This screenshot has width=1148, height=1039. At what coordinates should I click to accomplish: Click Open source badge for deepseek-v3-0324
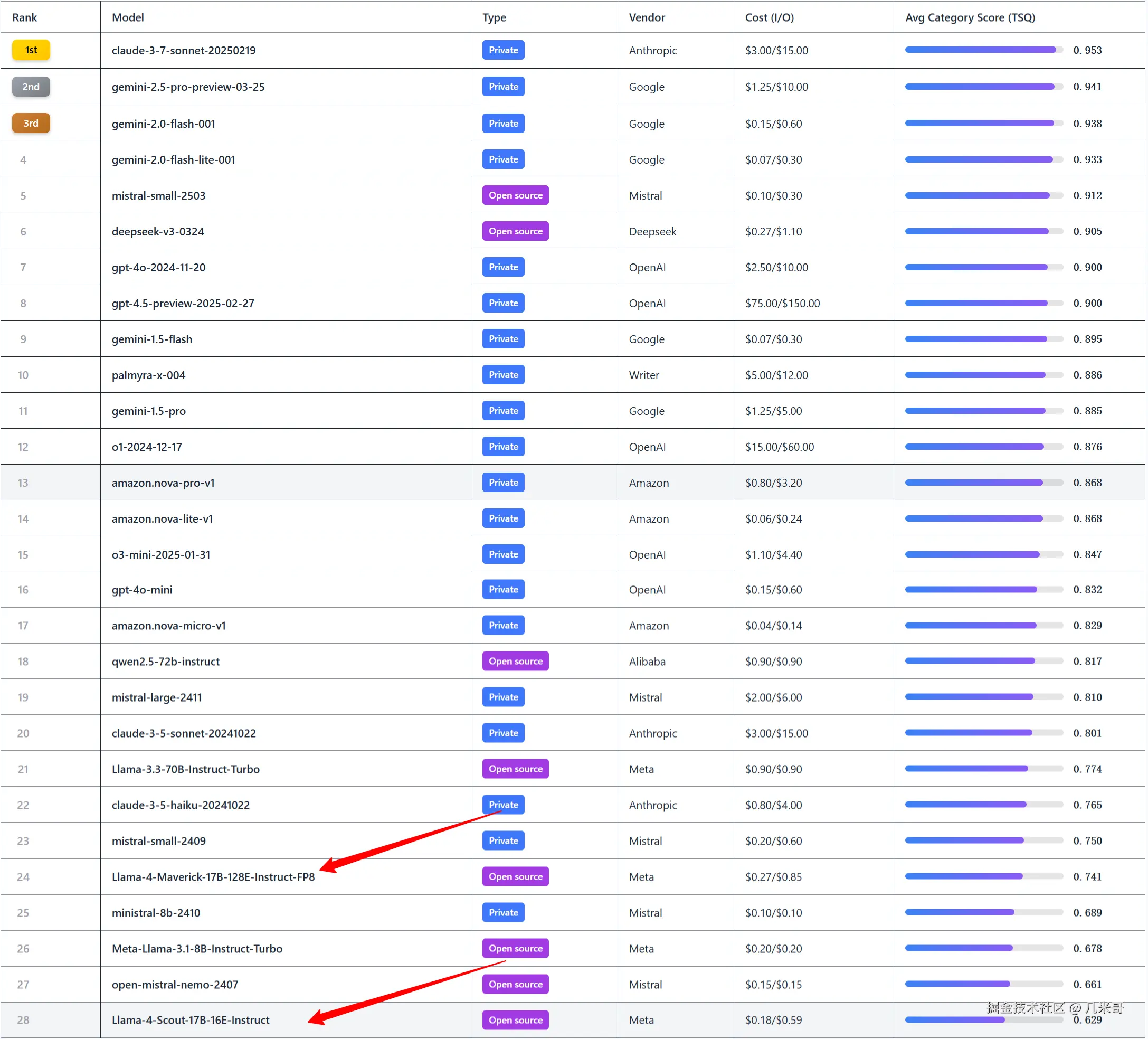pos(515,231)
